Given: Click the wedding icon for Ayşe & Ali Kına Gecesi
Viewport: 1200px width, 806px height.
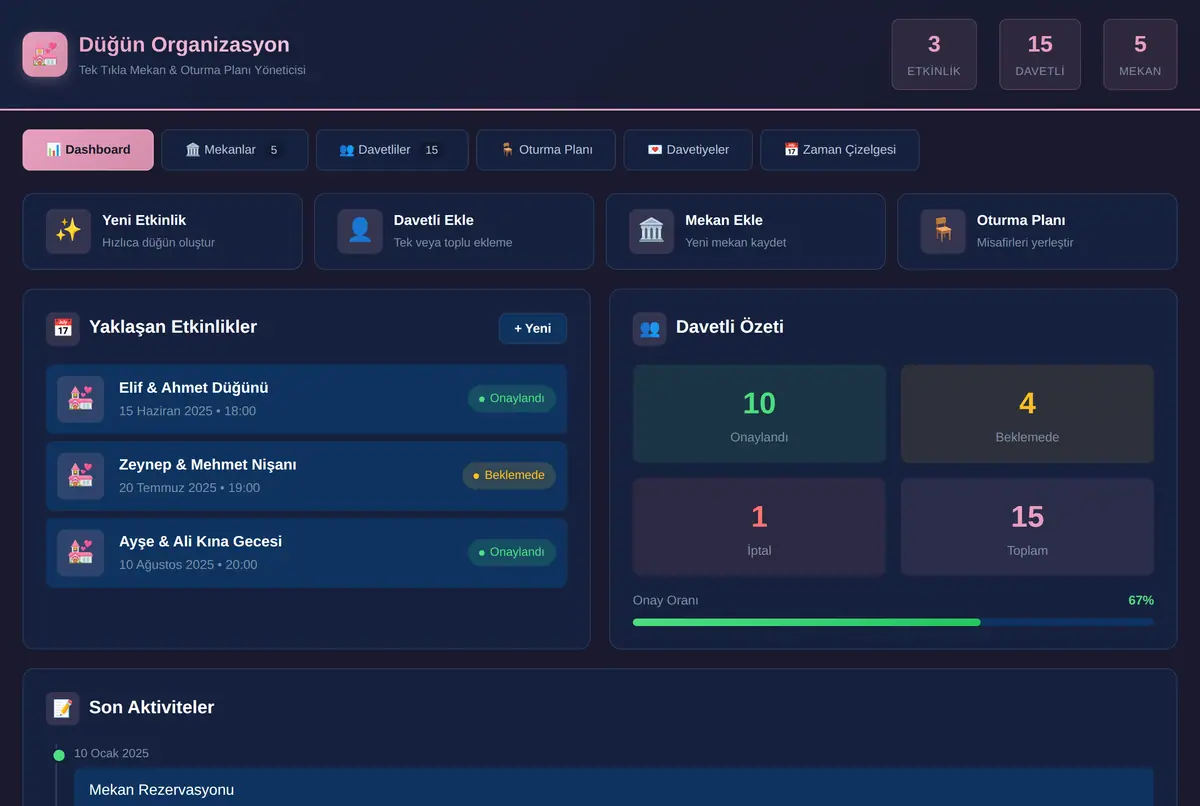Looking at the screenshot, I should [80, 553].
